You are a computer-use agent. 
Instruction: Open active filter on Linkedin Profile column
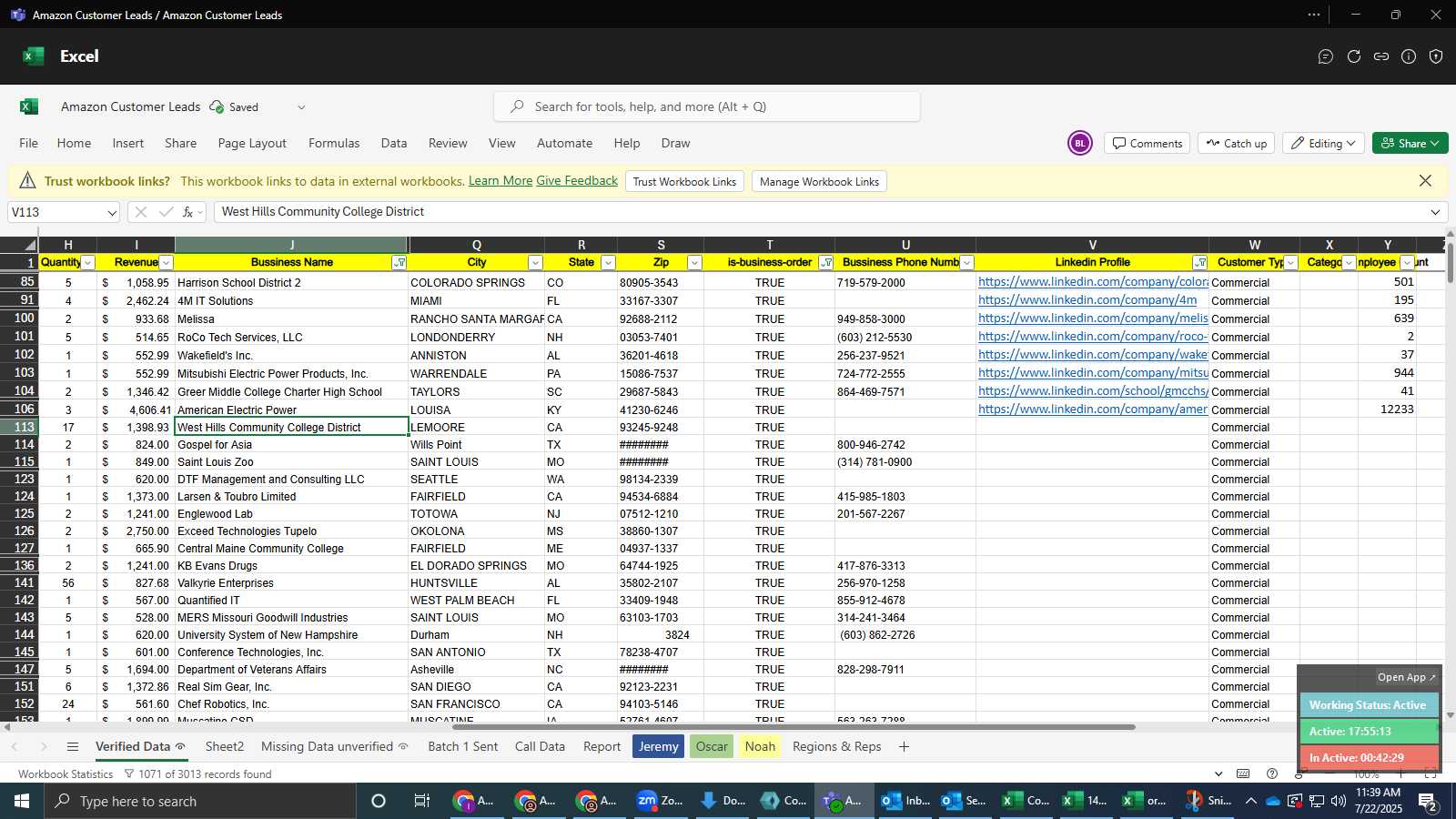(1199, 263)
